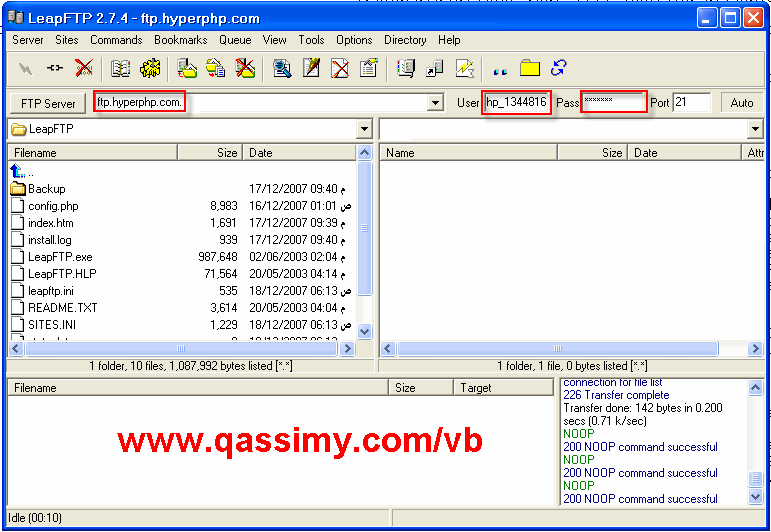
Task: Open the Server menu
Action: pos(28,40)
